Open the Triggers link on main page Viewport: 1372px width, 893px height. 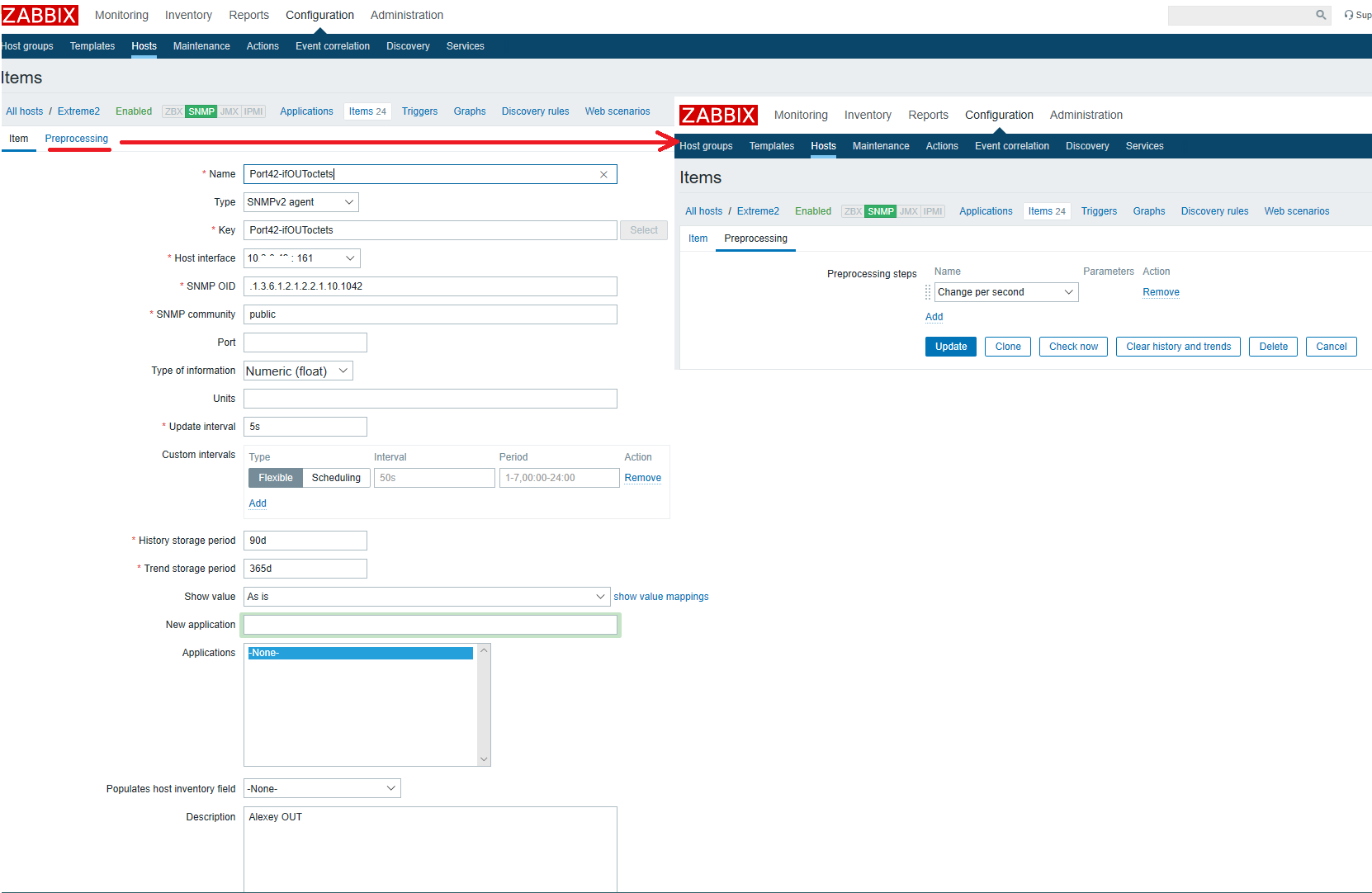pos(419,111)
